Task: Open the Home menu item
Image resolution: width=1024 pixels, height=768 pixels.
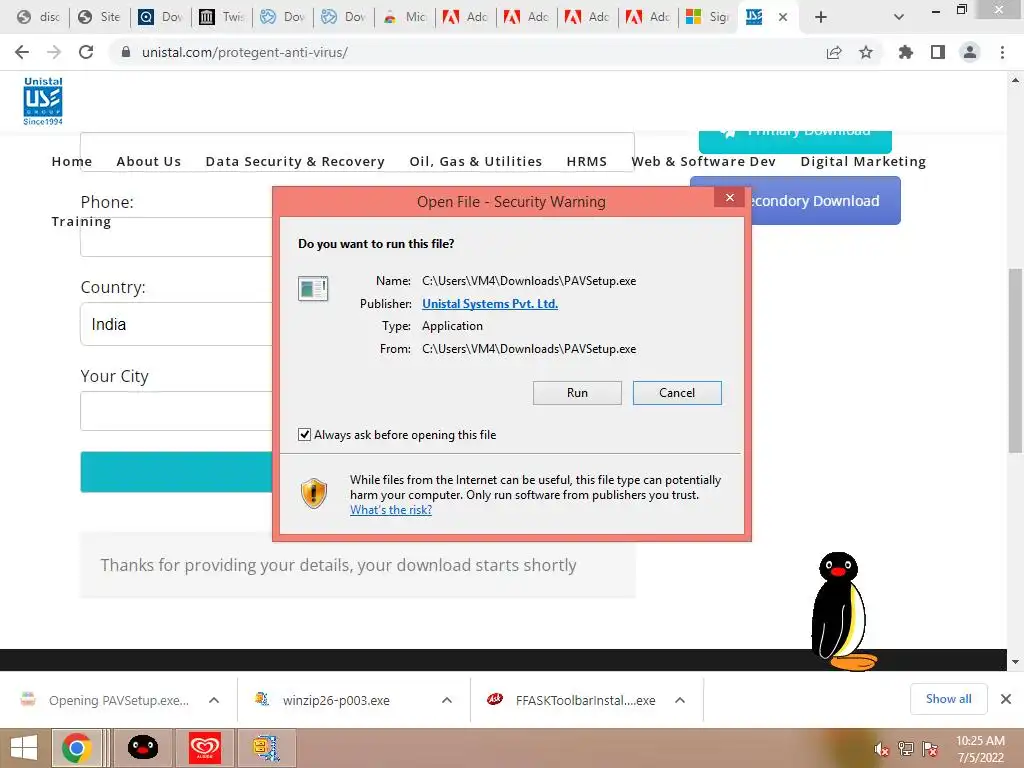Action: point(72,161)
